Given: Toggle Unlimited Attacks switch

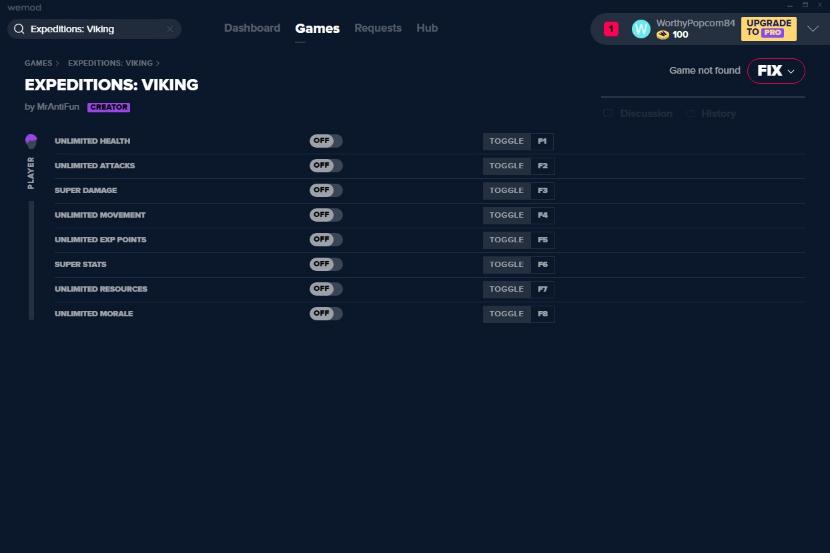Looking at the screenshot, I should (326, 166).
